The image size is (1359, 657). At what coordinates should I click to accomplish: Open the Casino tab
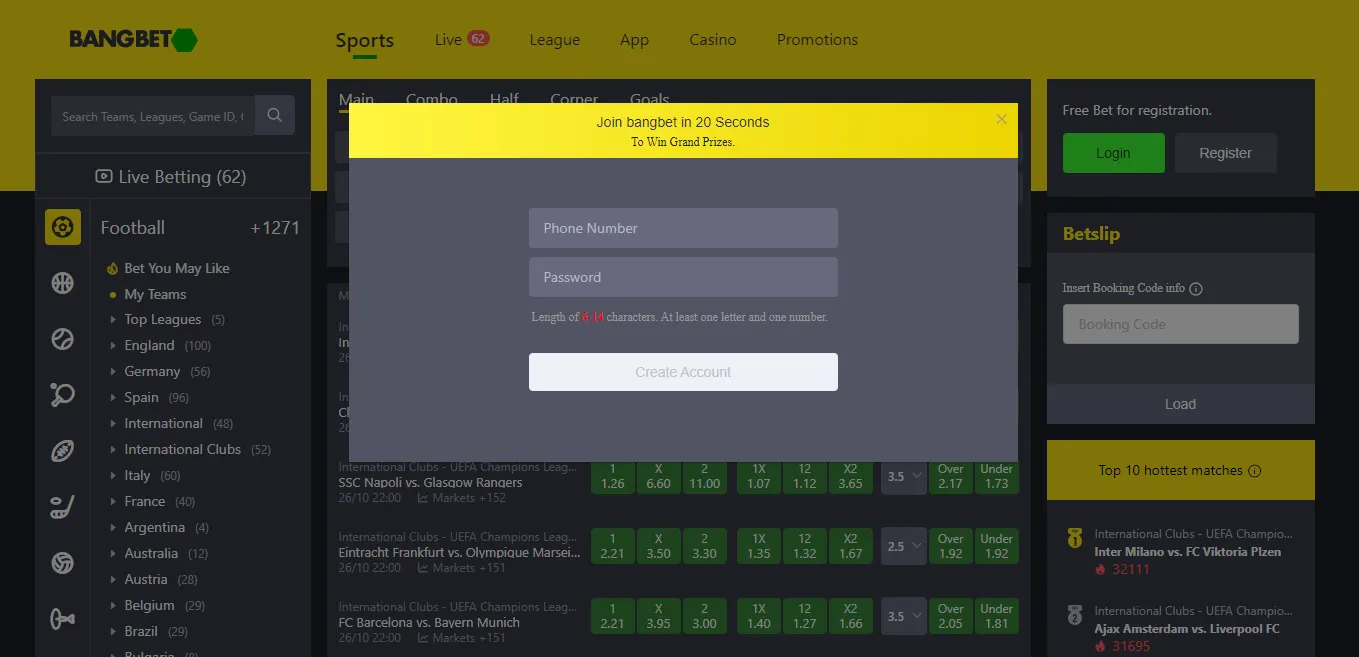[x=713, y=40]
